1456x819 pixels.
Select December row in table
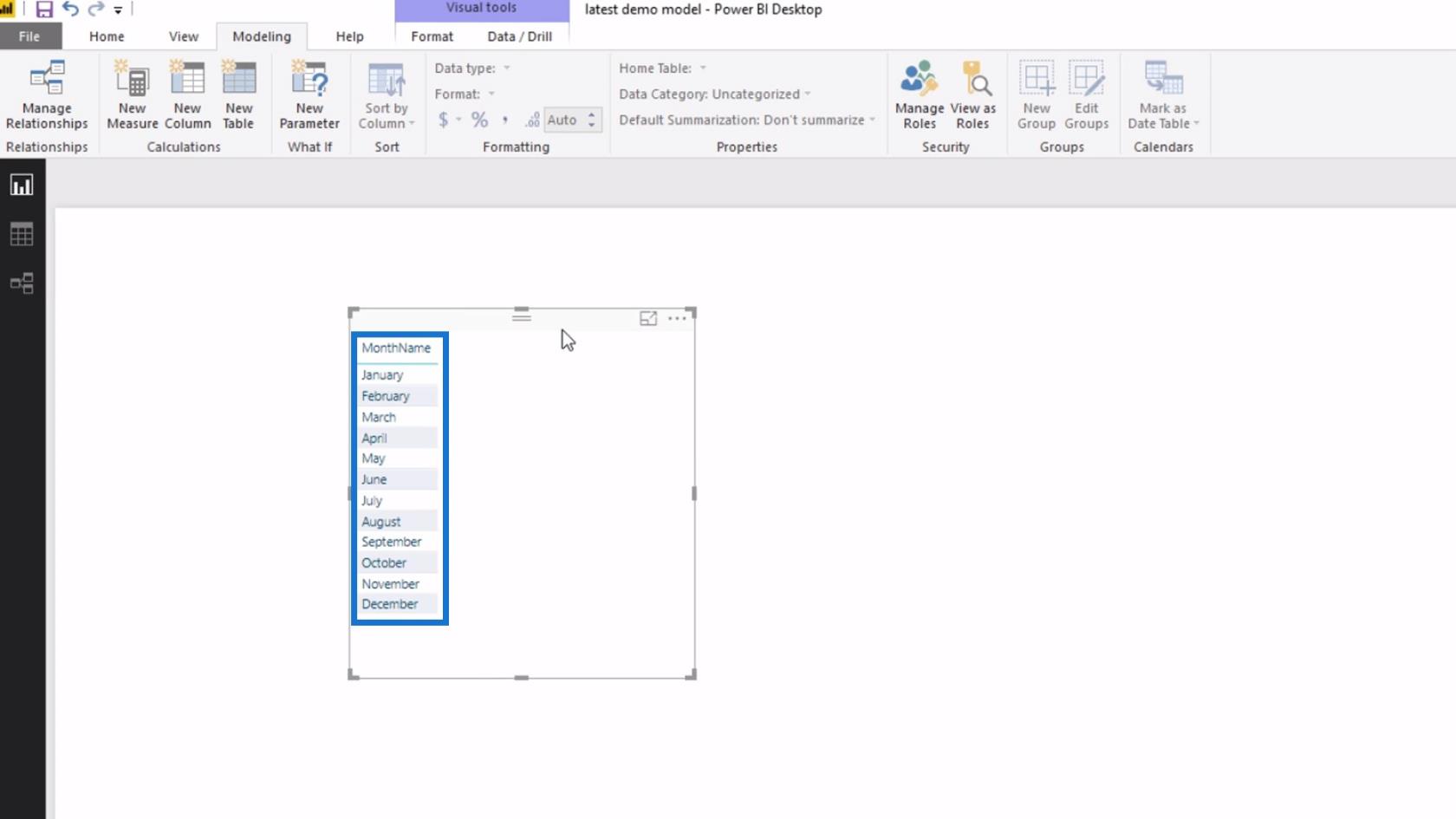tap(399, 604)
